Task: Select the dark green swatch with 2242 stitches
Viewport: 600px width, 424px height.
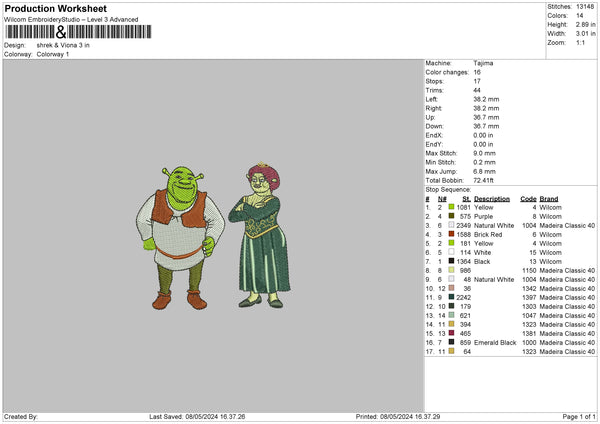Action: tap(451, 297)
